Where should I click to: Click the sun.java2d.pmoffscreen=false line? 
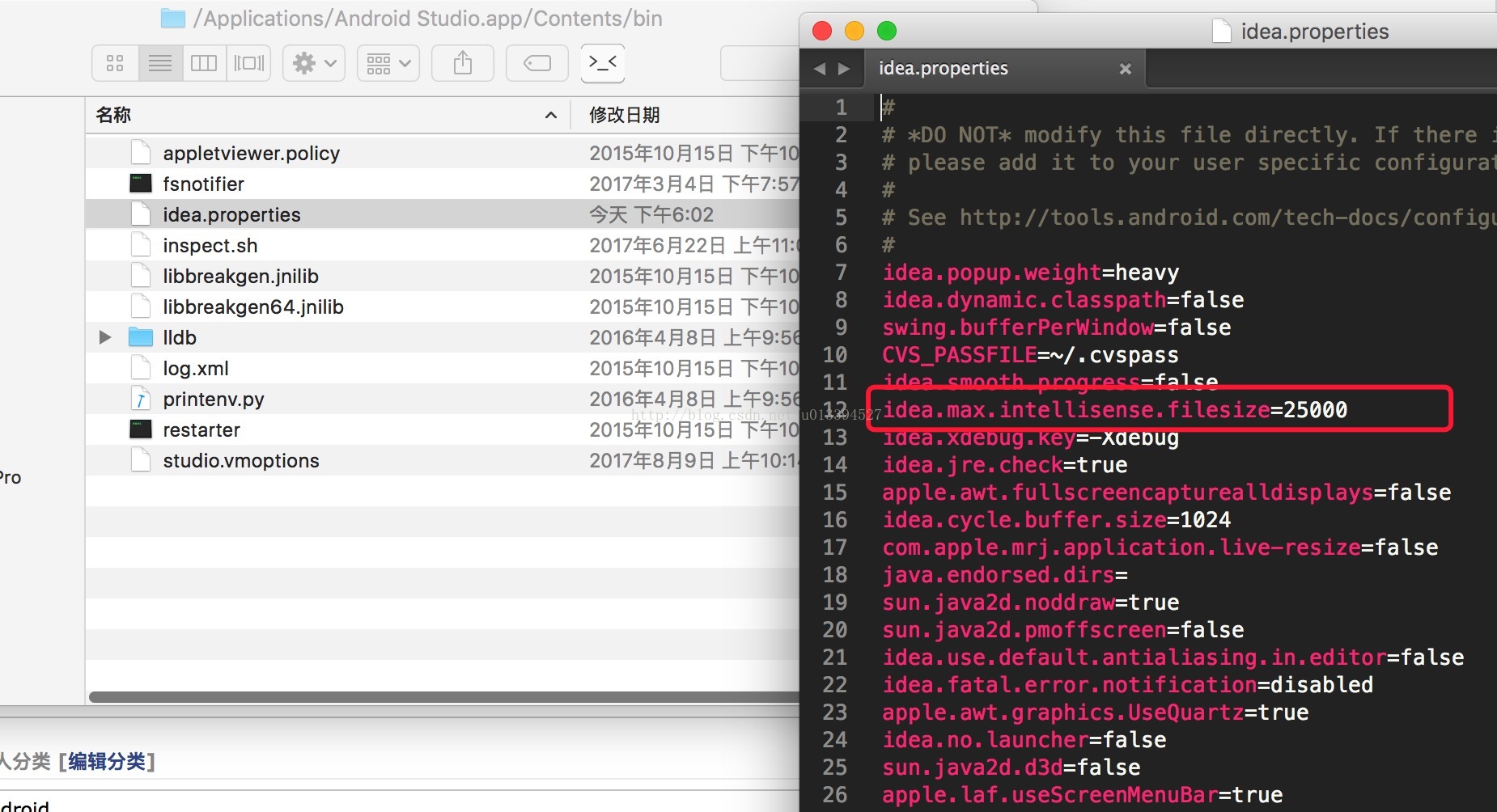point(1062,630)
